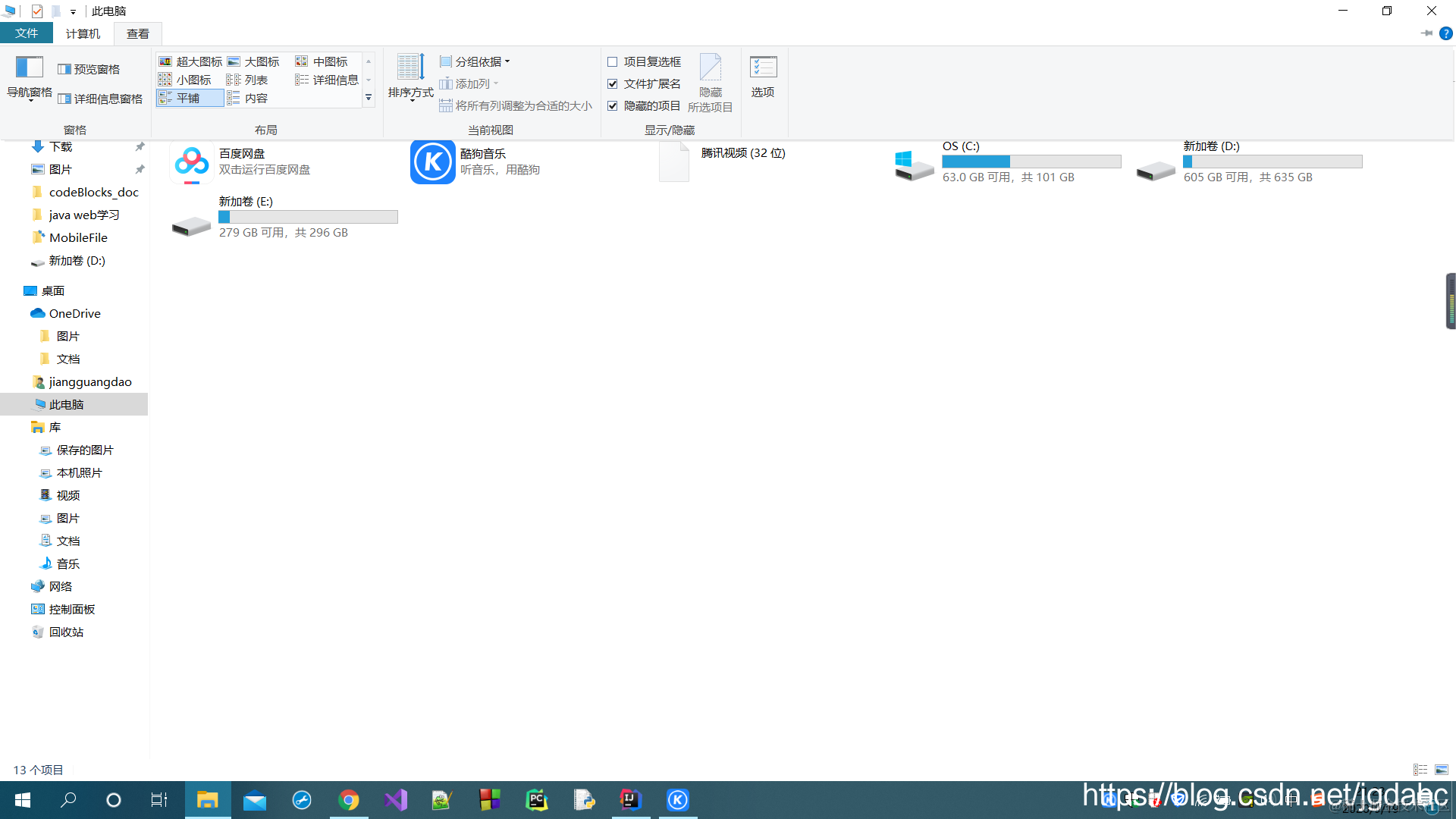This screenshot has width=1456, height=819.
Task: Click the 新加卷 (E:) usage bar
Action: [308, 217]
